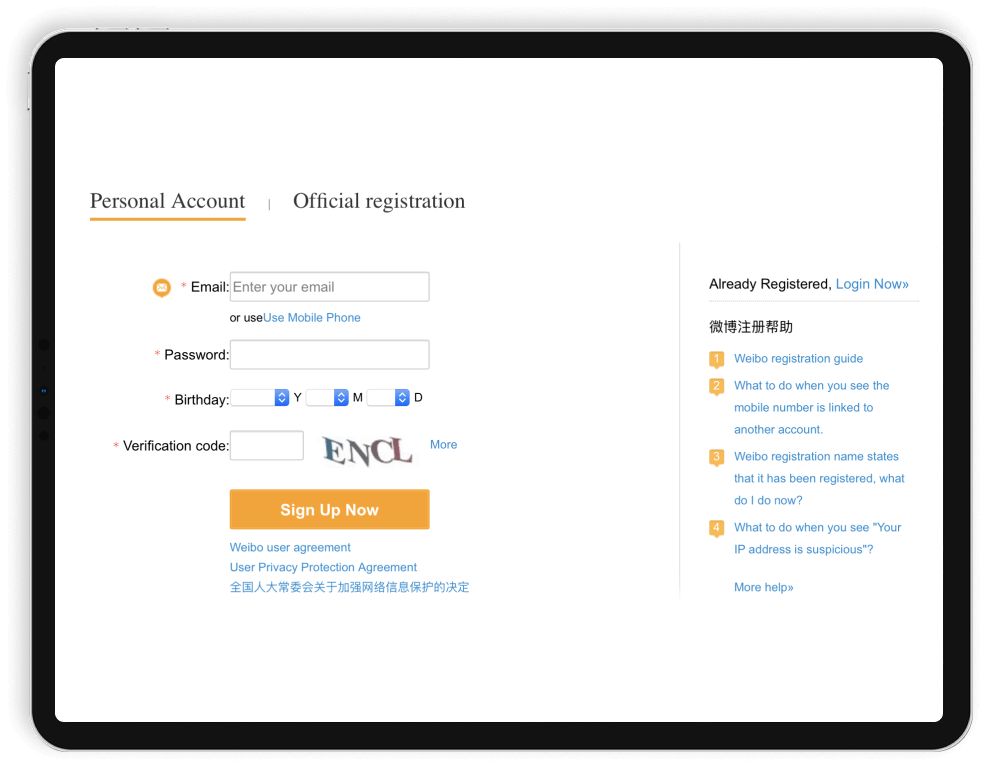This screenshot has width=986, height=765.
Task: Open the Weibo user agreement link
Action: pos(290,548)
